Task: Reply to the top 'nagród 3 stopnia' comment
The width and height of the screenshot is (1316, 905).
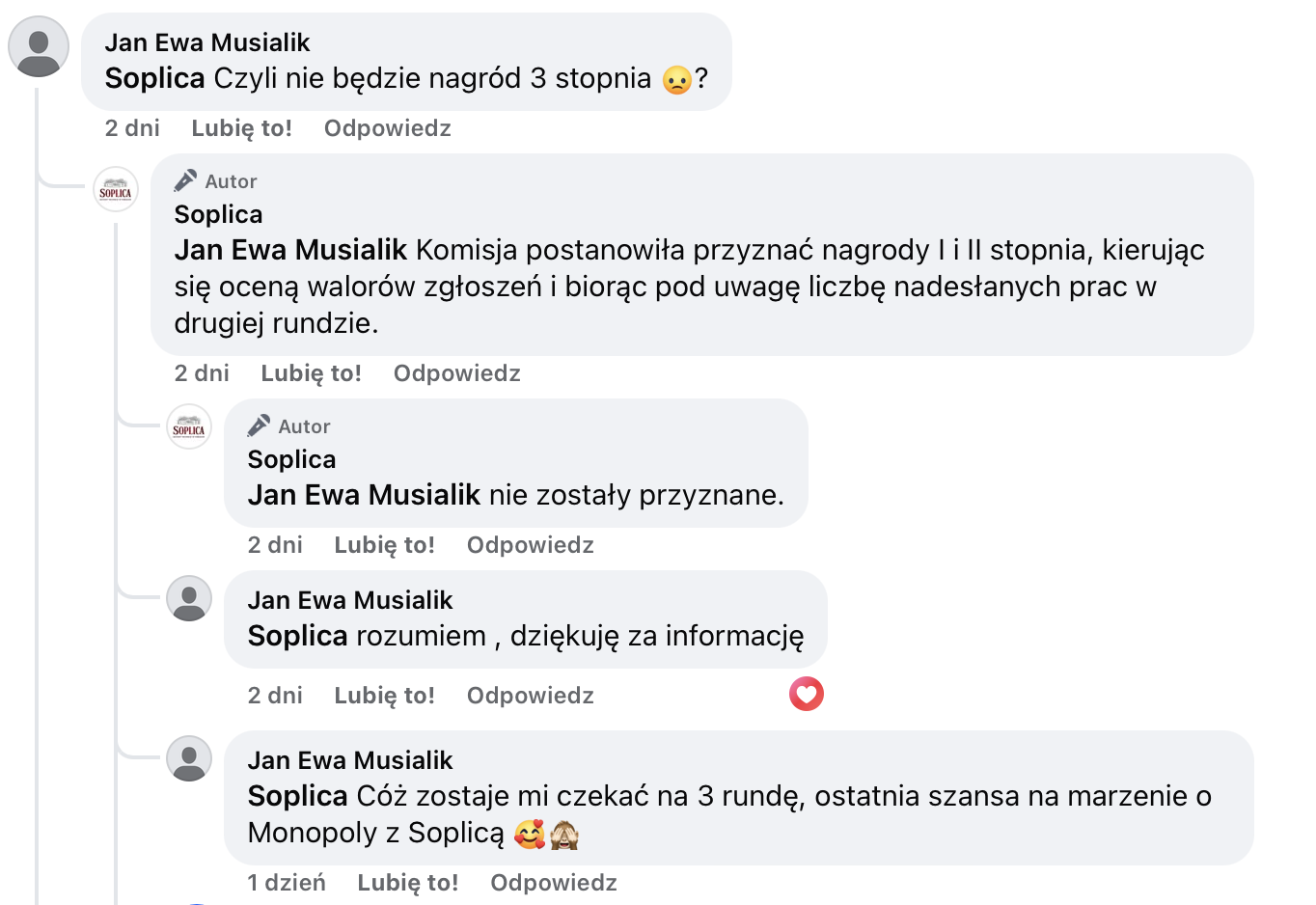Action: pos(387,128)
